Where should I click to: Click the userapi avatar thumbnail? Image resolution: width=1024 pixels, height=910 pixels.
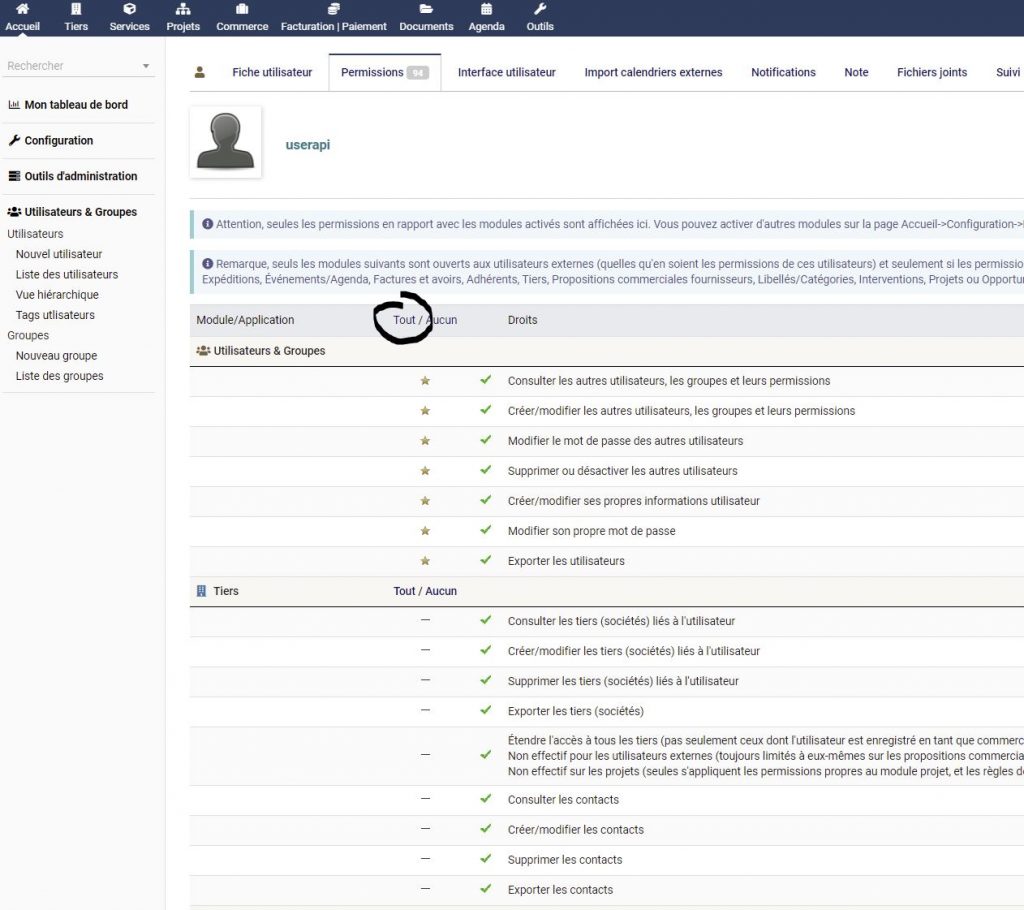(x=225, y=142)
